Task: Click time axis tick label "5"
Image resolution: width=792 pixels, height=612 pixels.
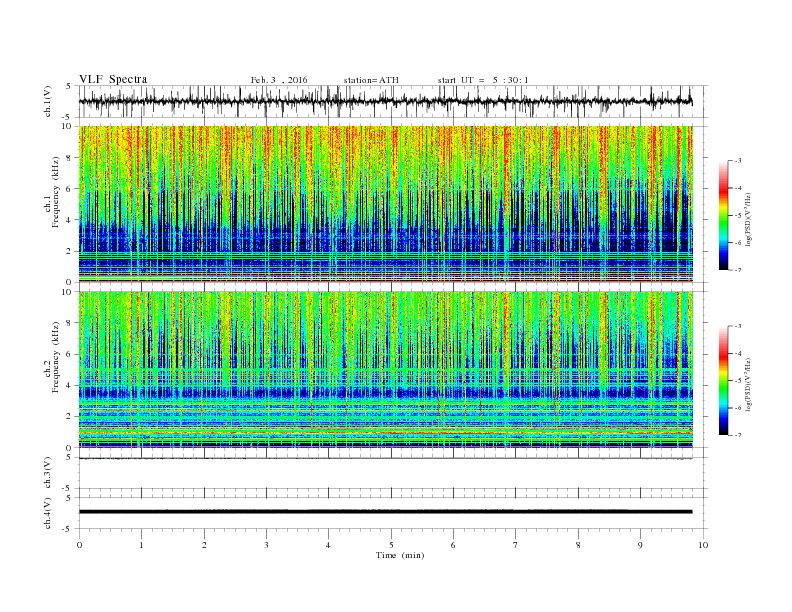Action: click(391, 545)
